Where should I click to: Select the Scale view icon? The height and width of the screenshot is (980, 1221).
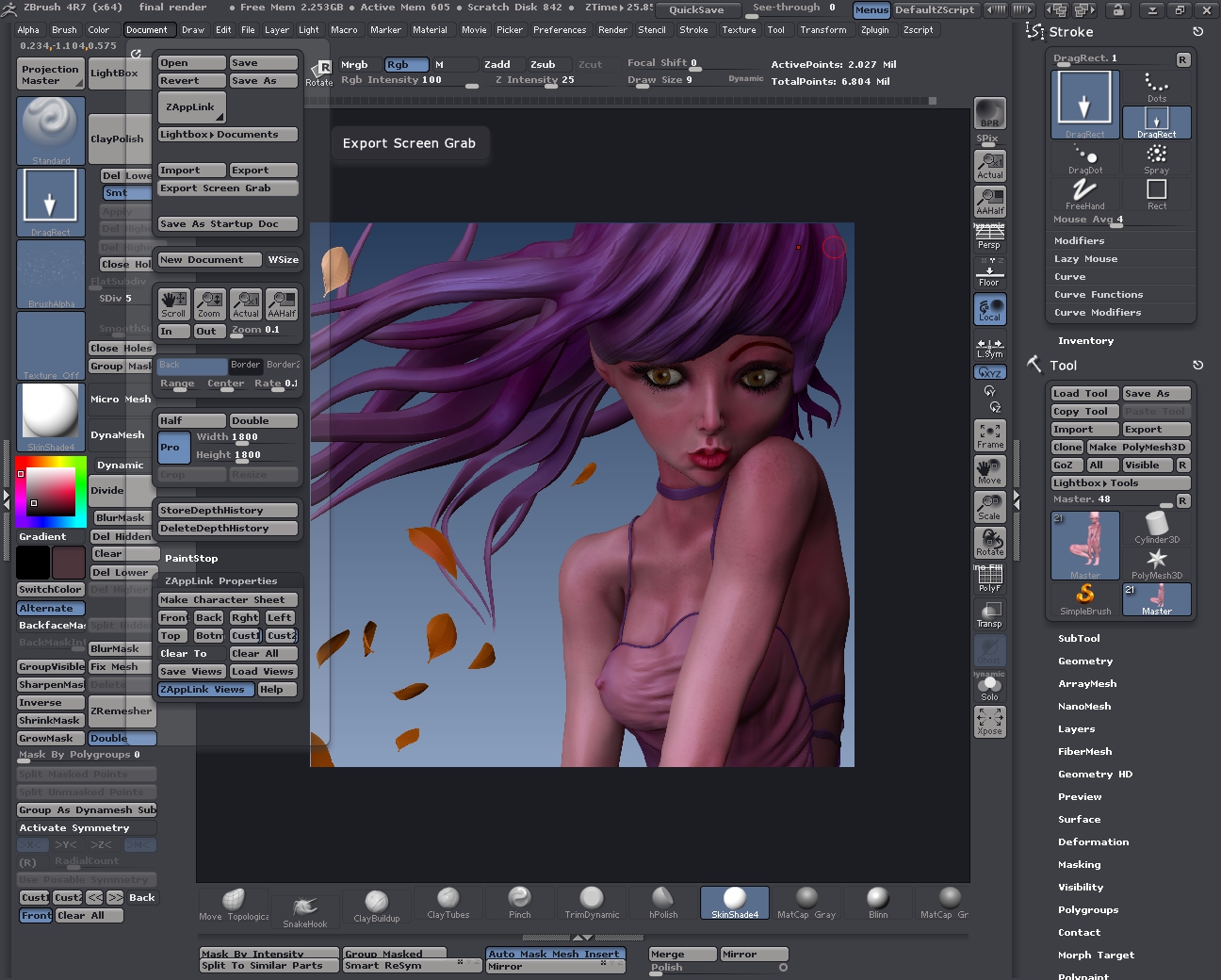989,507
